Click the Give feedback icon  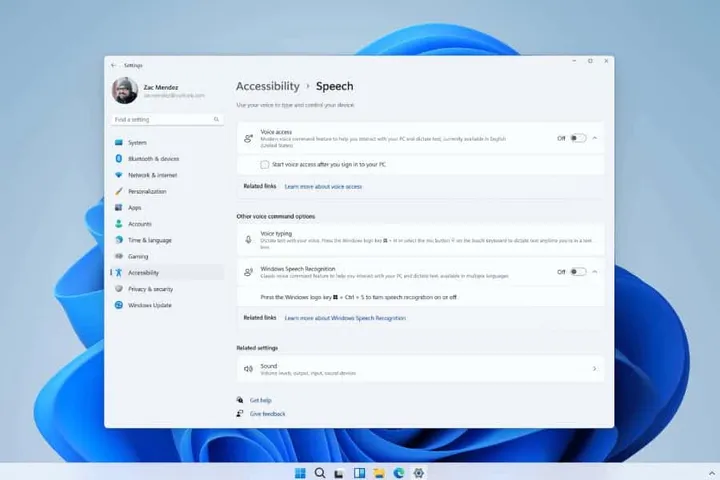240,413
